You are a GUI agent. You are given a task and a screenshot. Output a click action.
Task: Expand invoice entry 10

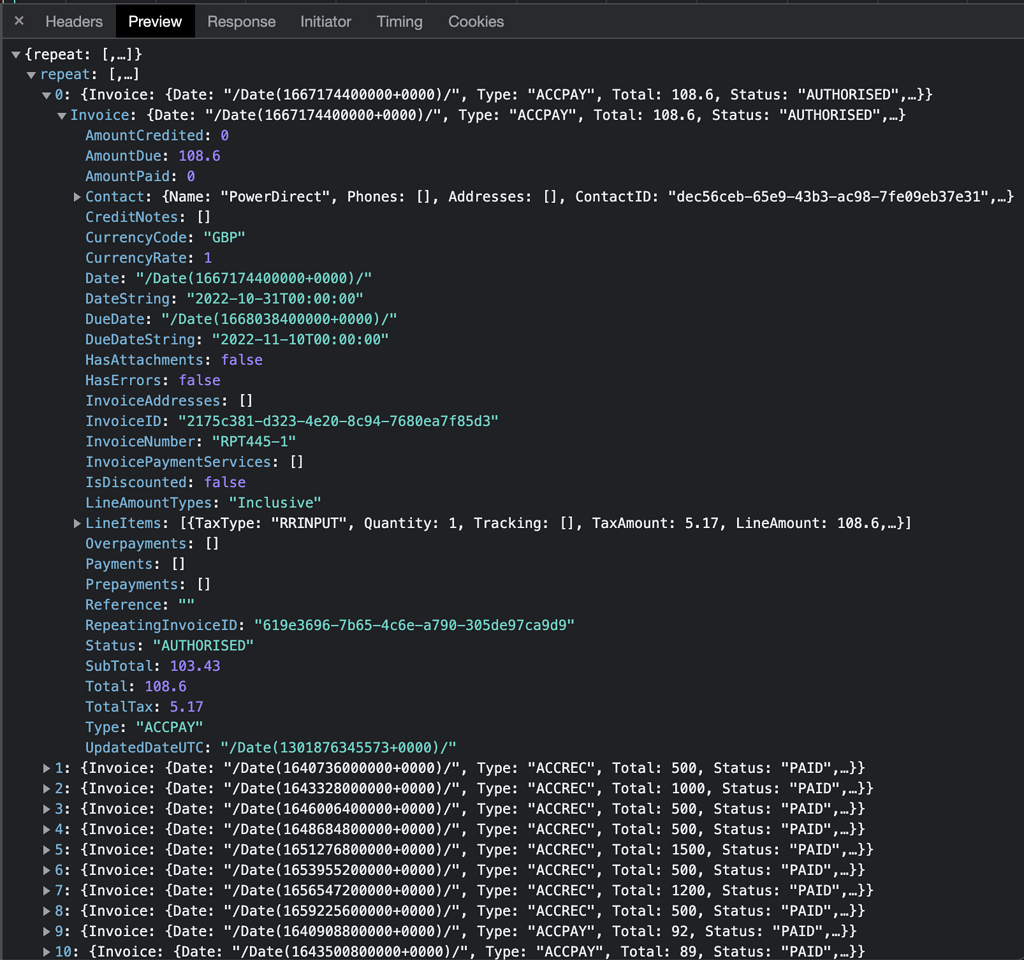click(x=46, y=951)
